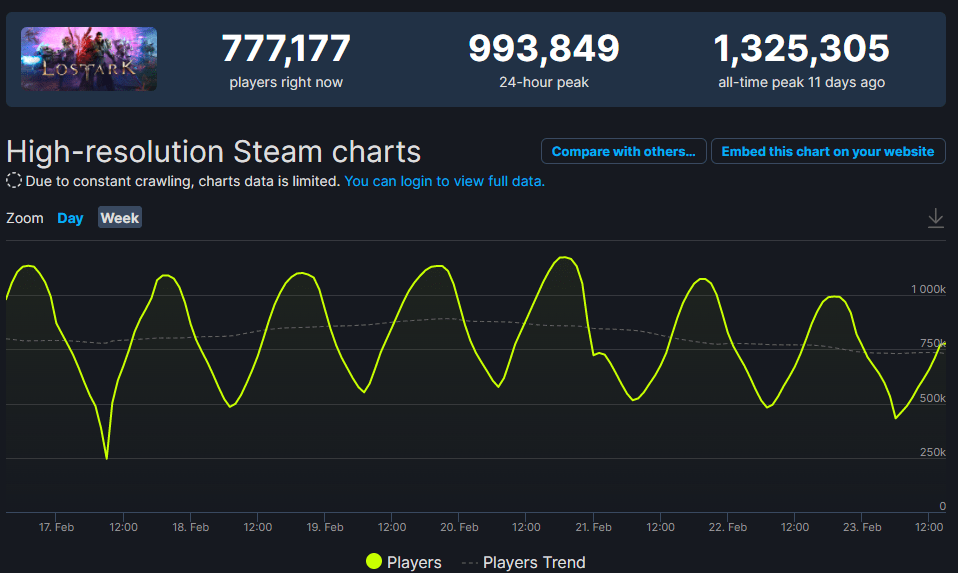This screenshot has height=573, width=958.
Task: Click the 993,849 24-hour peak figure
Action: click(544, 48)
